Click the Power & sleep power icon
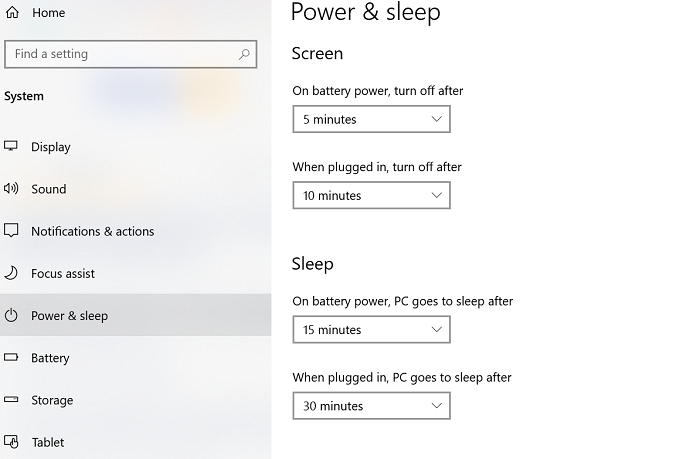 click(x=12, y=315)
